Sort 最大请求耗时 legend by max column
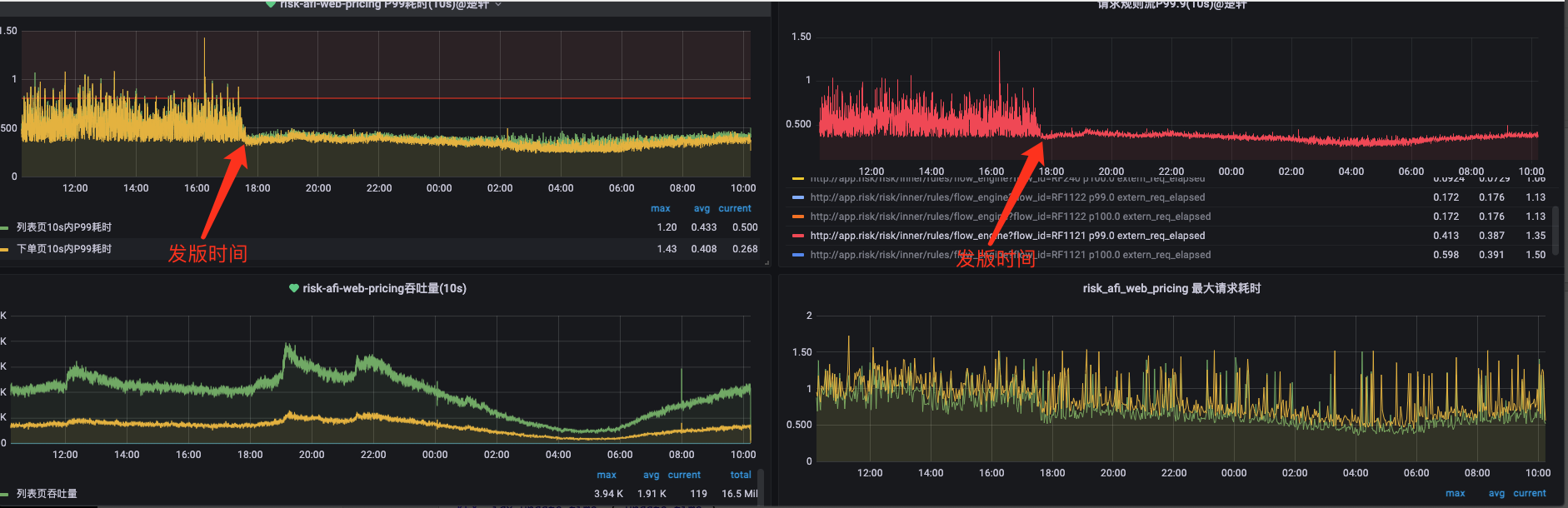The height and width of the screenshot is (508, 1568). pos(1455,493)
